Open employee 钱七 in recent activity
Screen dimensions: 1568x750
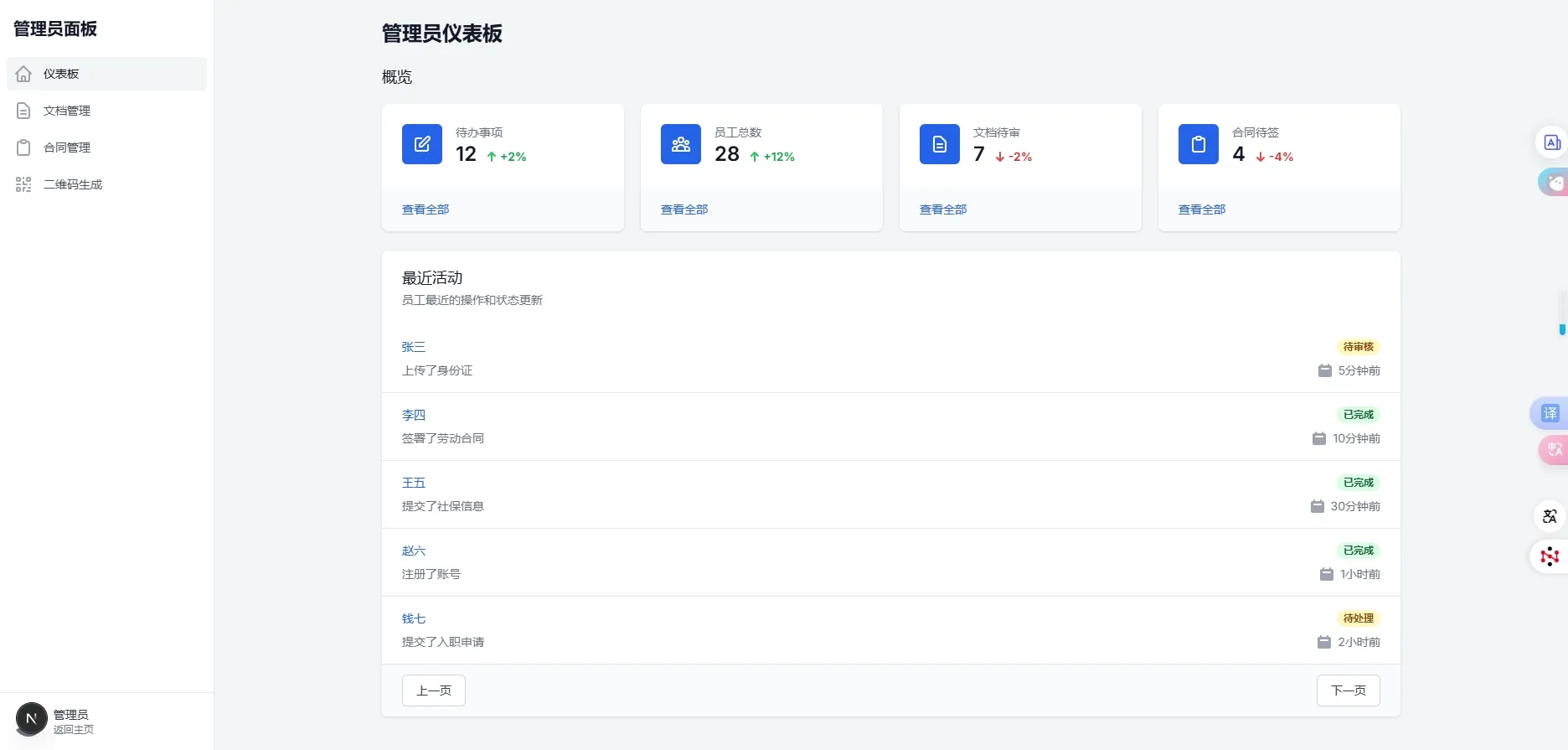pyautogui.click(x=414, y=618)
